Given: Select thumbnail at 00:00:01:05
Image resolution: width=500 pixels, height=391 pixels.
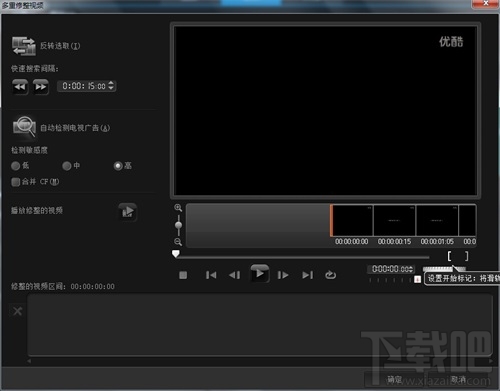Looking at the screenshot, I should click(x=437, y=220).
